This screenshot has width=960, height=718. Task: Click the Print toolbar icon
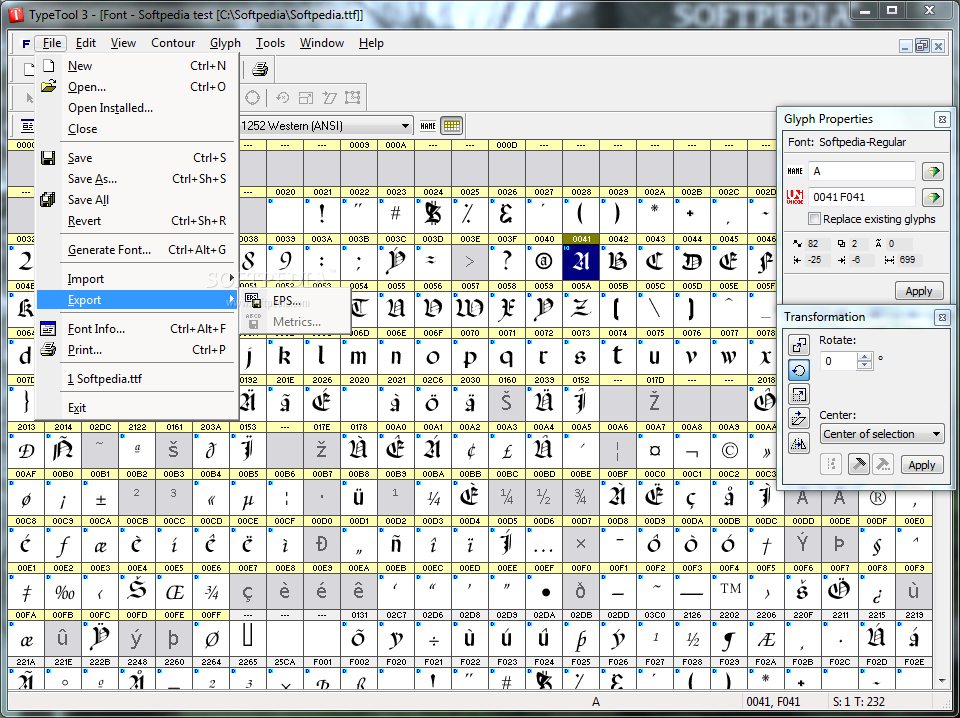click(x=260, y=69)
